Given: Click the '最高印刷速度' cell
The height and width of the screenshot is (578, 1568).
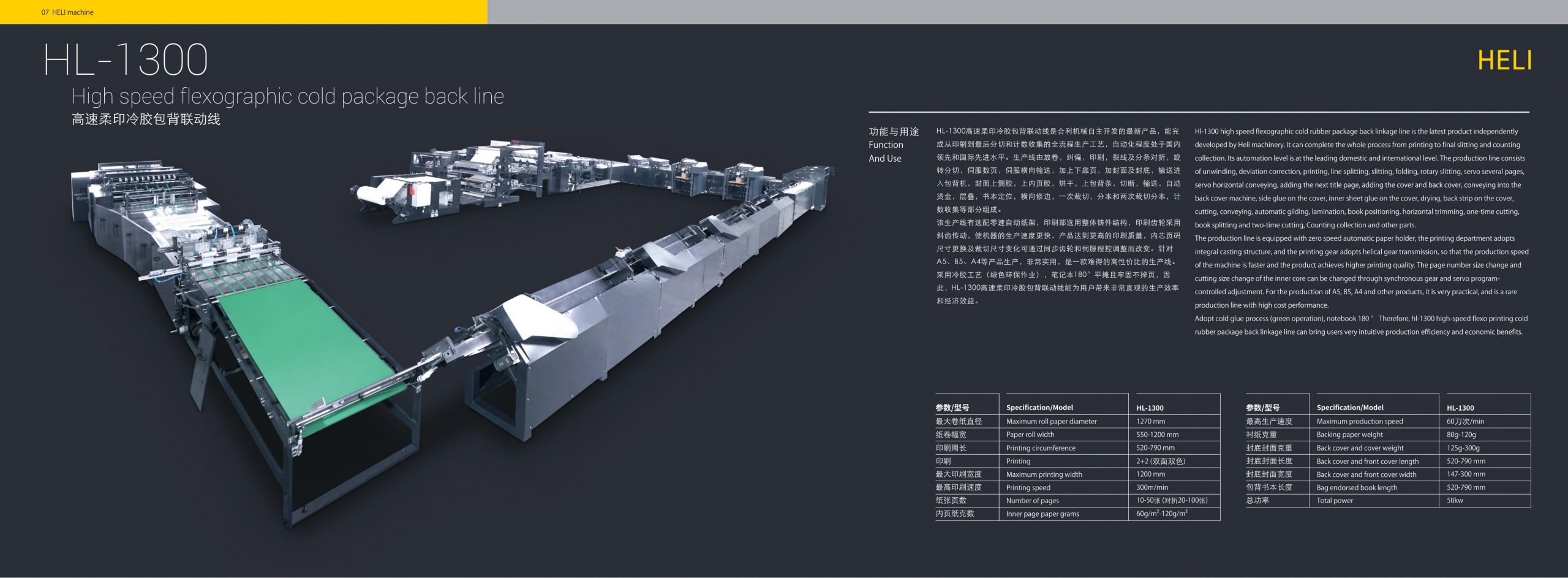Looking at the screenshot, I should click(x=959, y=487).
